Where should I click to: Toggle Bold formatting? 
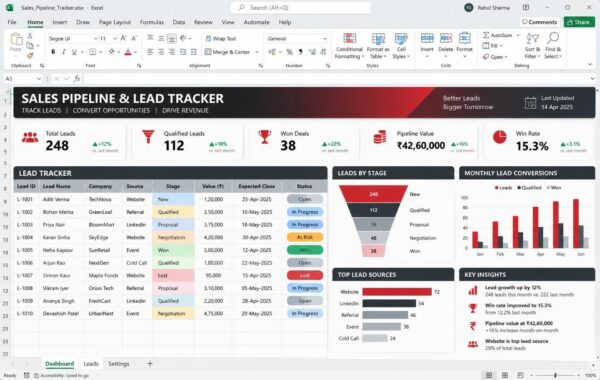pyautogui.click(x=53, y=52)
